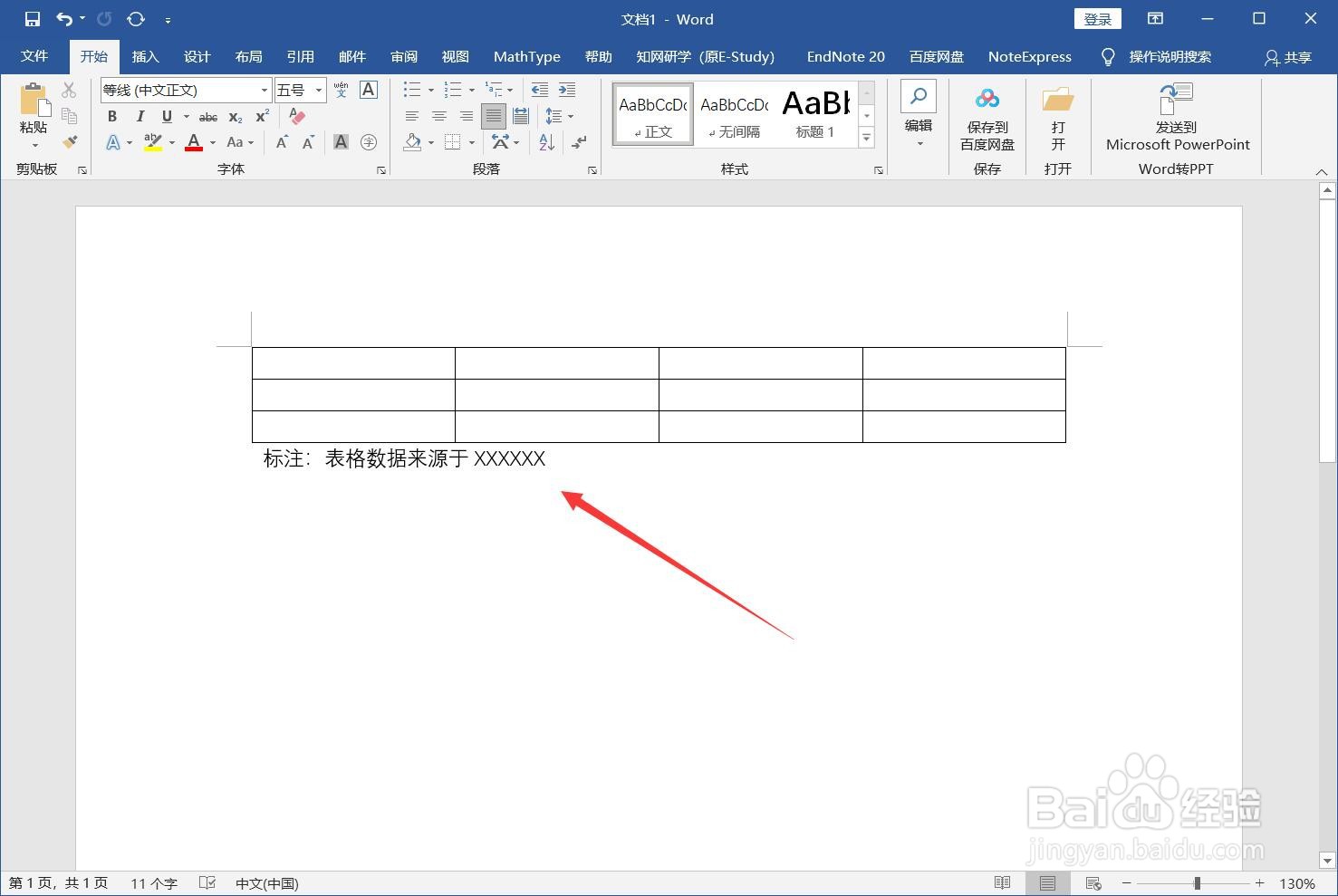Click the Distributed alignment icon

tap(521, 116)
